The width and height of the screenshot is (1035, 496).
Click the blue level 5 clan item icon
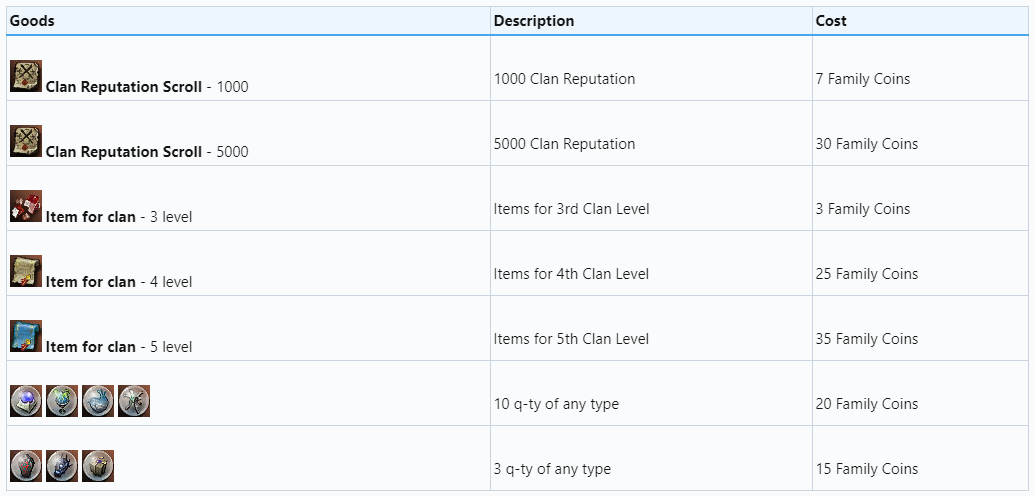26,336
